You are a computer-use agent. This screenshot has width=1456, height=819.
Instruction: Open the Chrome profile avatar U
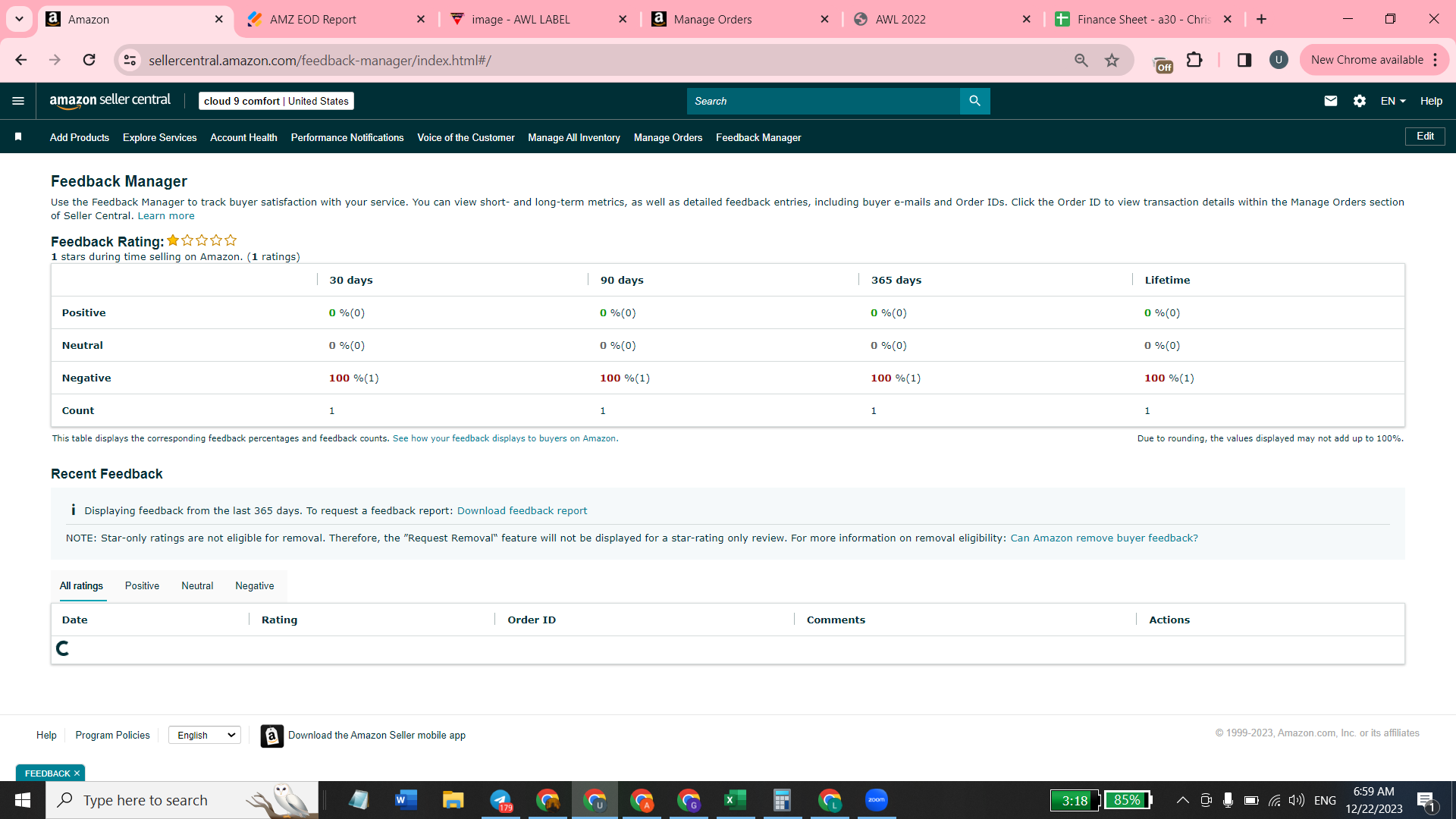pyautogui.click(x=1279, y=60)
